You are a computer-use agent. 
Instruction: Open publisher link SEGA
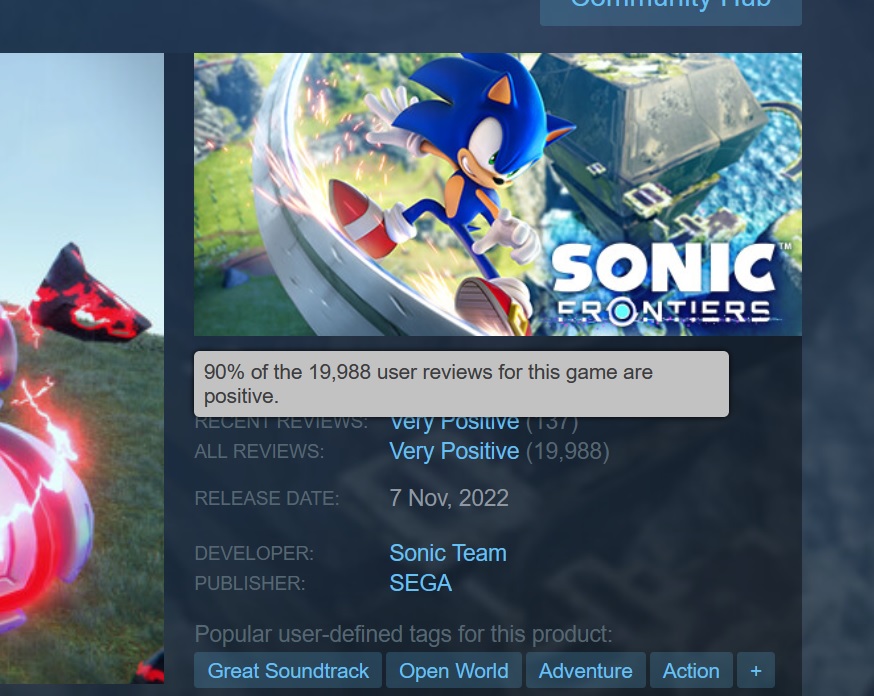[x=421, y=583]
